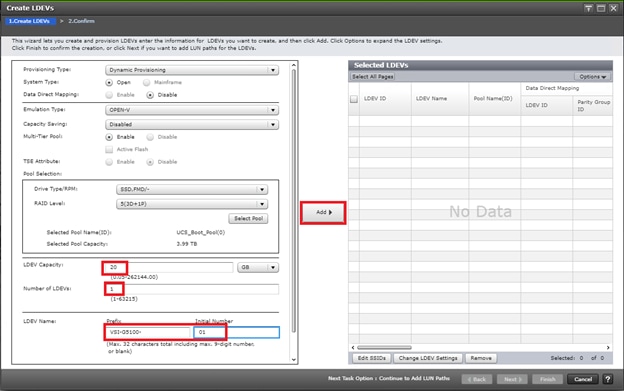The width and height of the screenshot is (624, 391).
Task: Open Options menu in Selected LDEVs
Action: [x=593, y=76]
